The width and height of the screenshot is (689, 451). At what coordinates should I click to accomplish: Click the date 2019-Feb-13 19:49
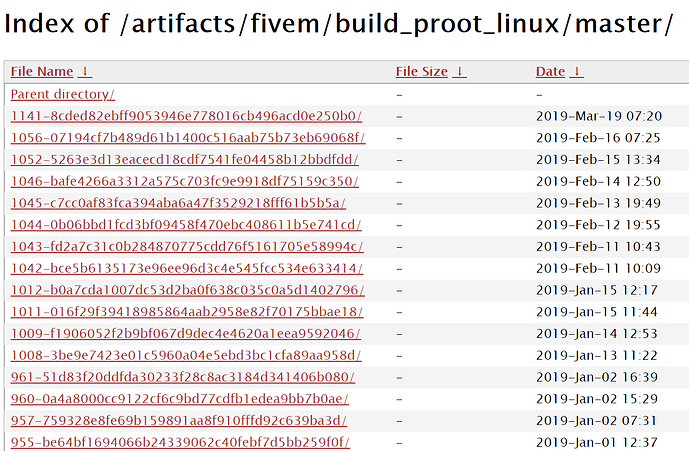[x=598, y=203]
